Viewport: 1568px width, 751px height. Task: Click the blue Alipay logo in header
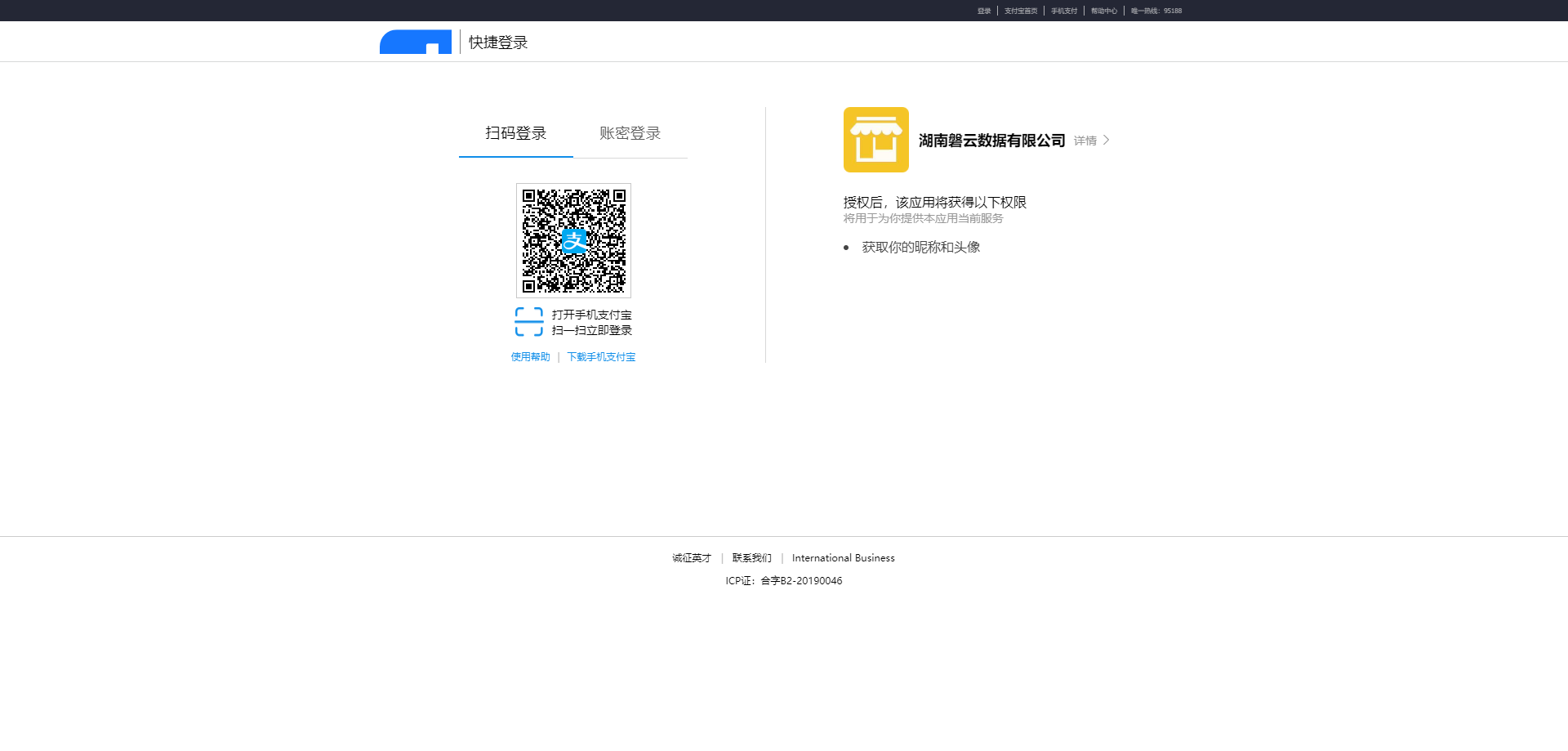tap(416, 42)
